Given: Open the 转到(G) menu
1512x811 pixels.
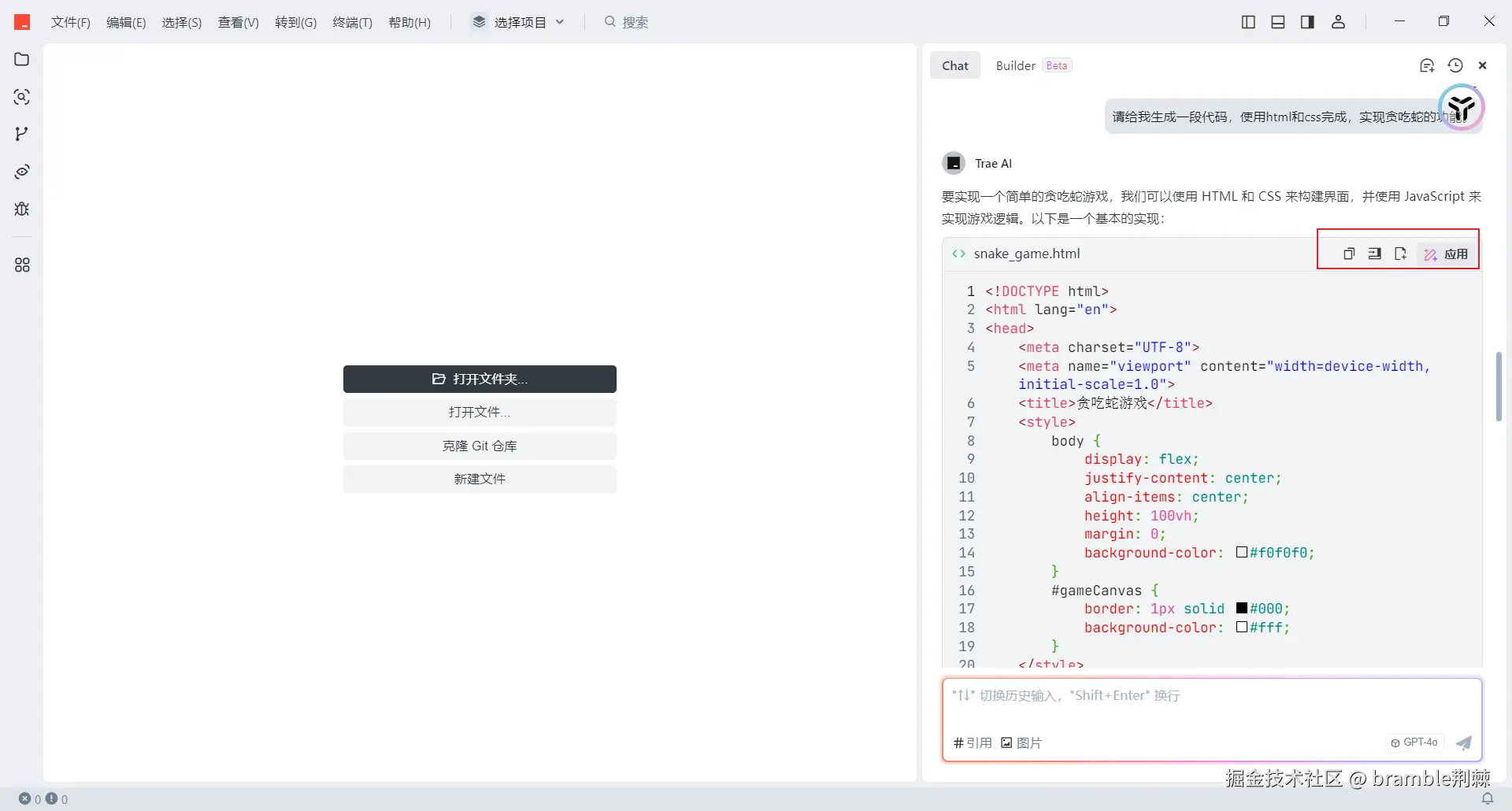Looking at the screenshot, I should coord(296,22).
